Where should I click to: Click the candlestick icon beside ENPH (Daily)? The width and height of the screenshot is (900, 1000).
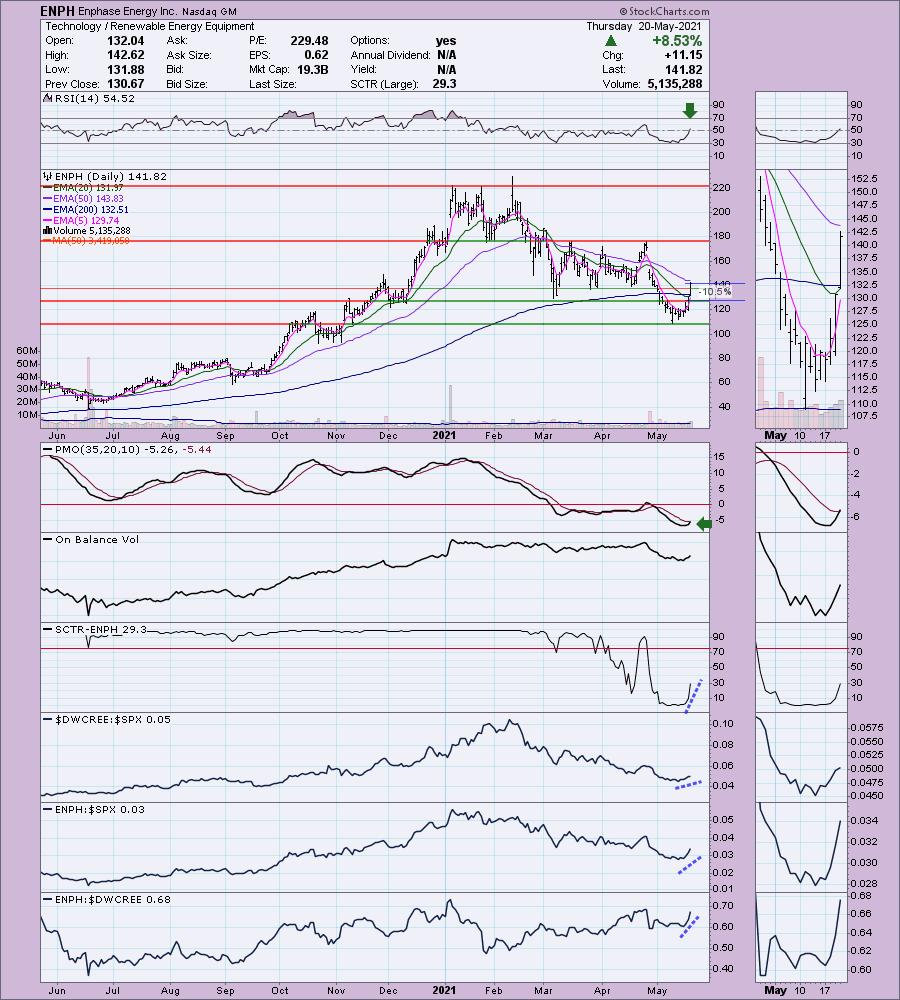click(x=47, y=177)
